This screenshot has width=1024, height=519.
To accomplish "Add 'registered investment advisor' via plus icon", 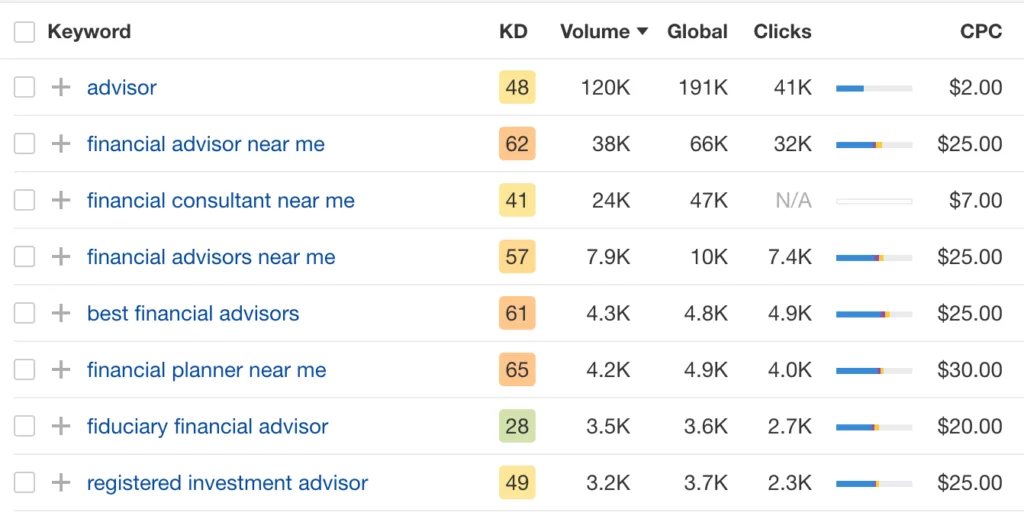I will click(61, 483).
